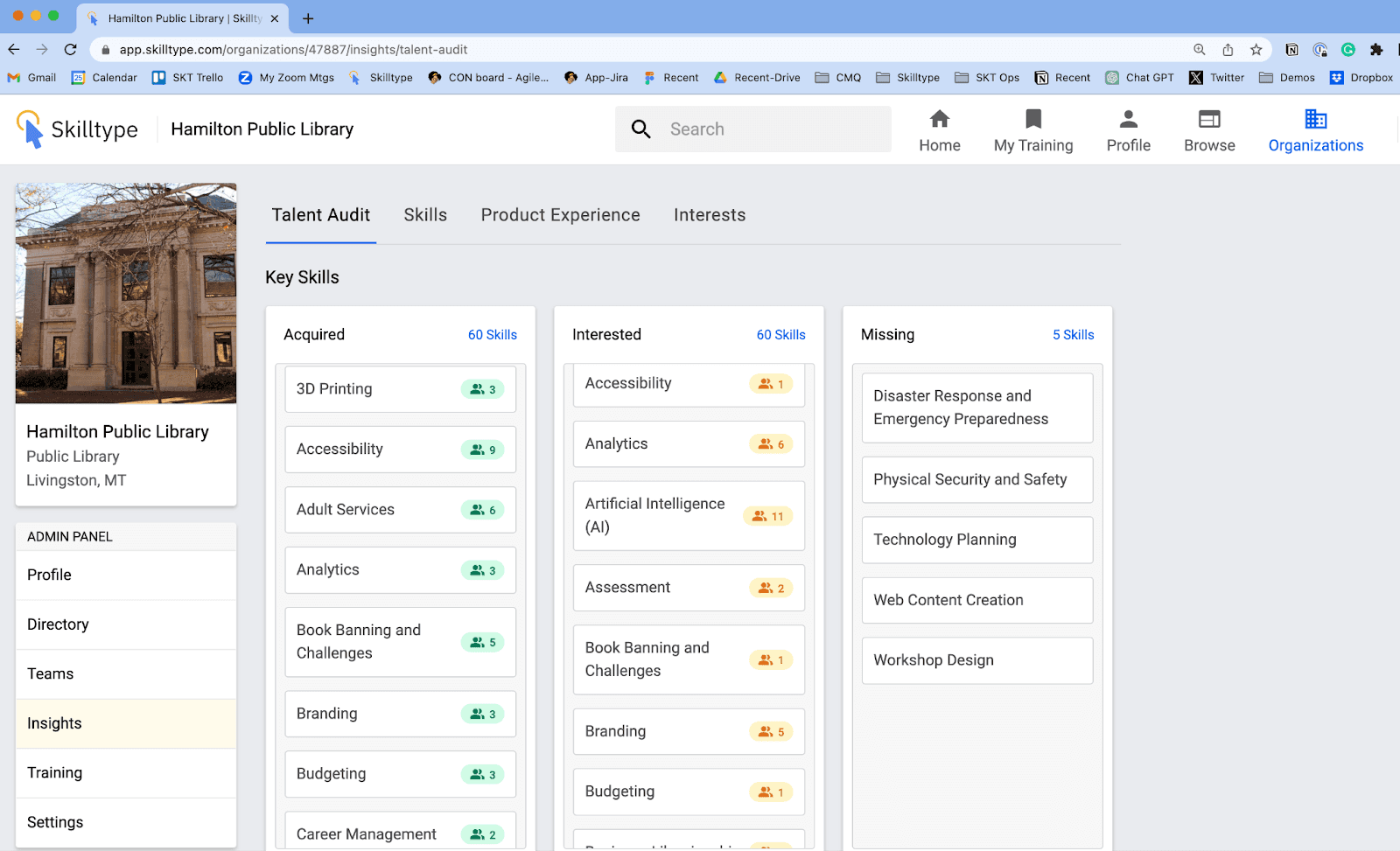
Task: Open the Web Content Creation missing skill
Action: [977, 601]
